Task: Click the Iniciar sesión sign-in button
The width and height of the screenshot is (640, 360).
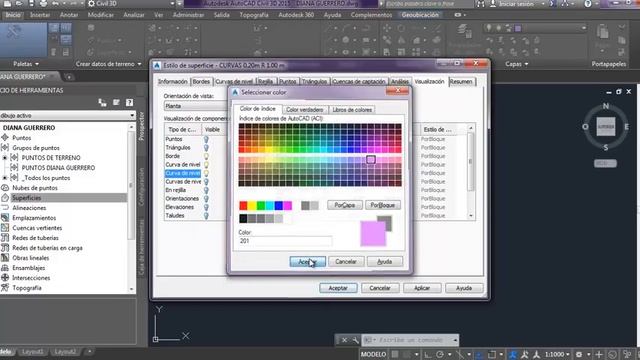Action: pos(516,4)
